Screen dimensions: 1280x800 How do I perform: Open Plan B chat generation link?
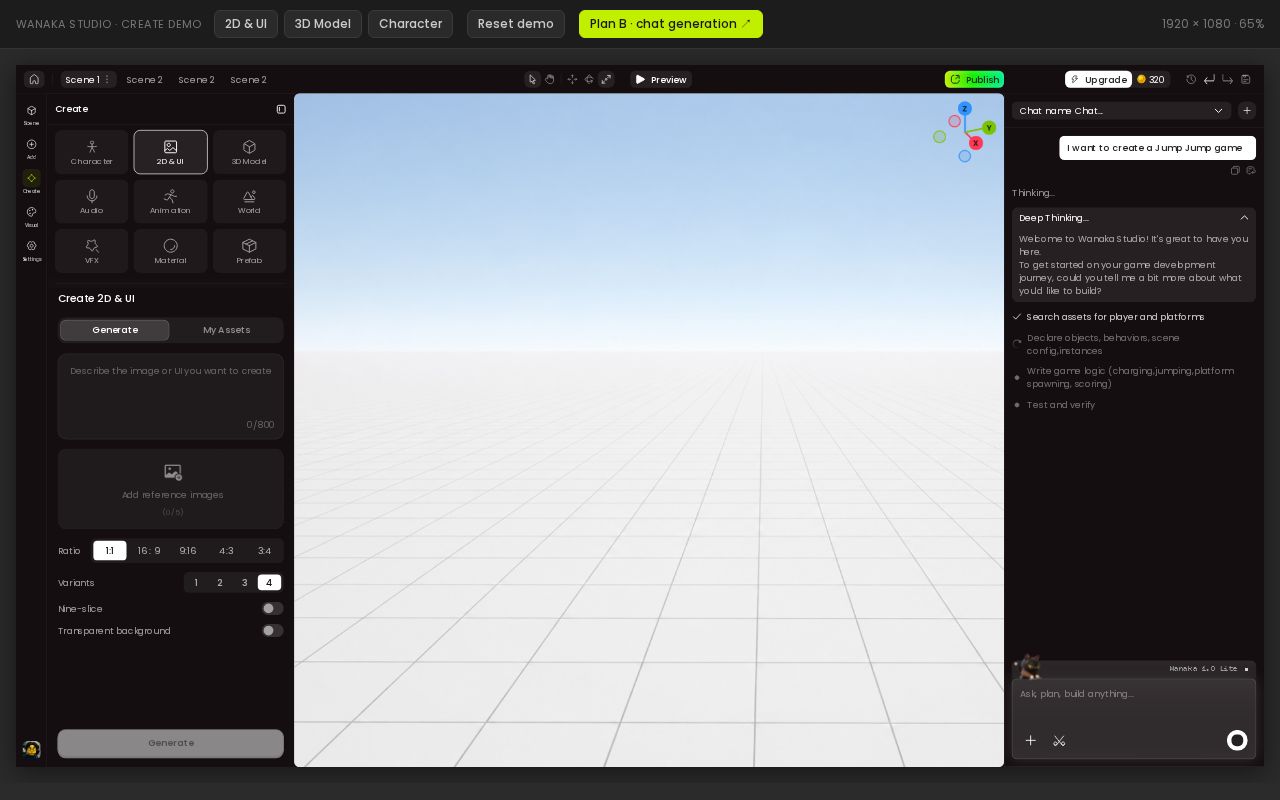click(x=671, y=24)
